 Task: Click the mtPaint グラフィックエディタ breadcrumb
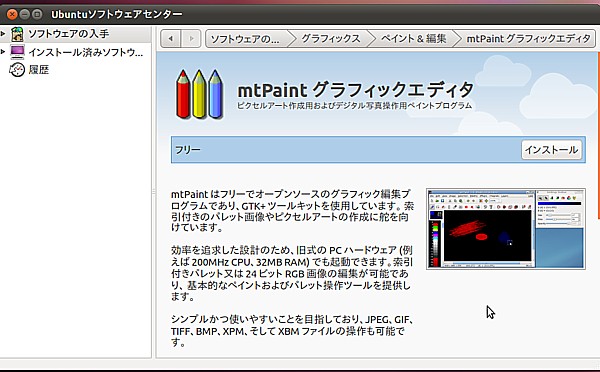528,39
